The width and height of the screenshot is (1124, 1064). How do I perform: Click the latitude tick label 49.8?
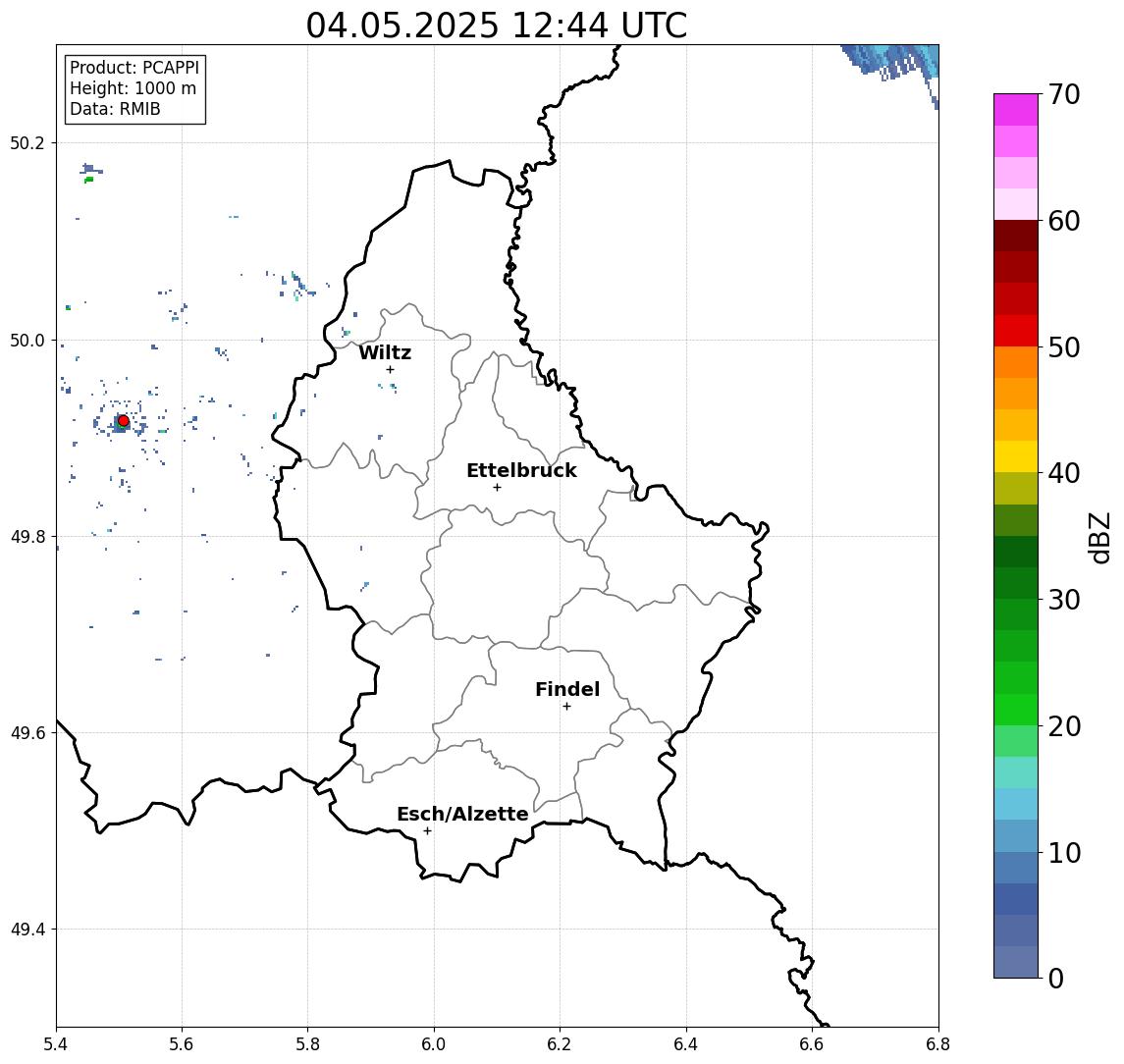point(27,536)
